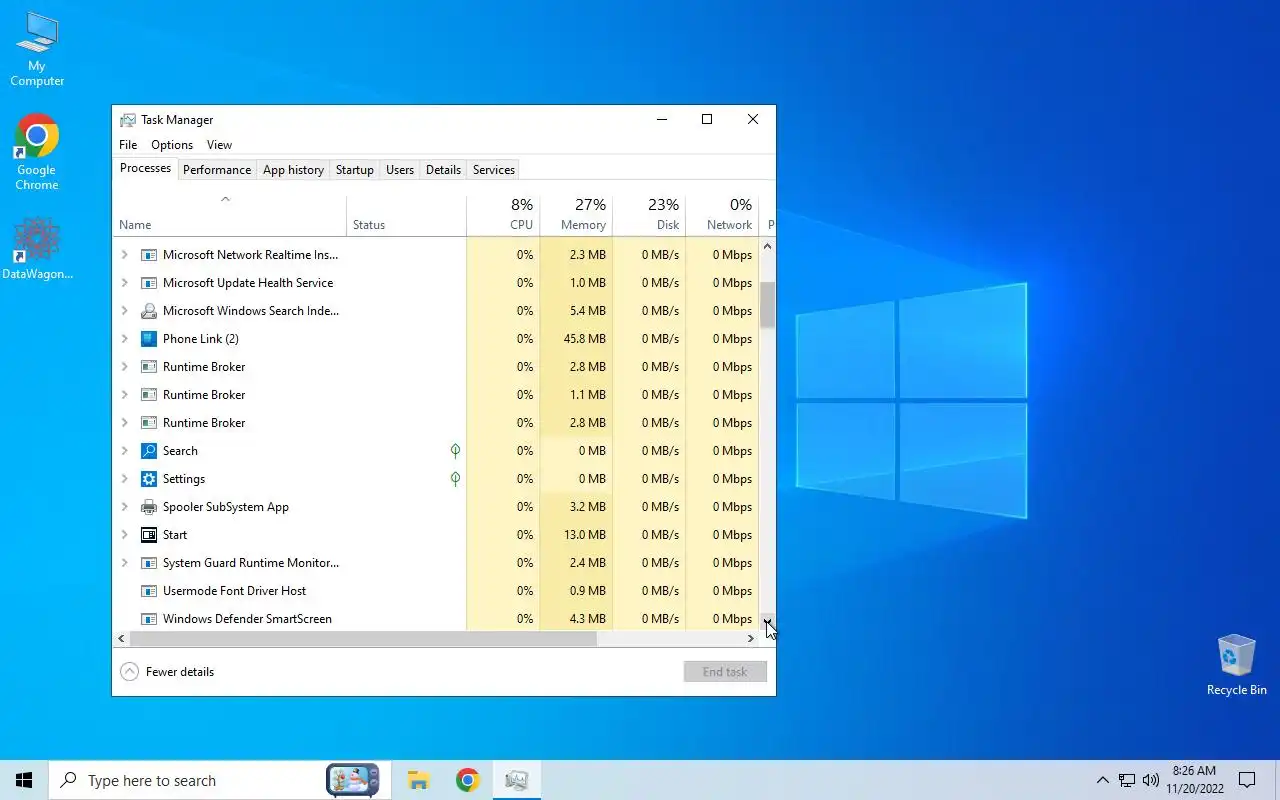Expand the Phone Link (2) process group
This screenshot has width=1280, height=800.
tap(125, 339)
